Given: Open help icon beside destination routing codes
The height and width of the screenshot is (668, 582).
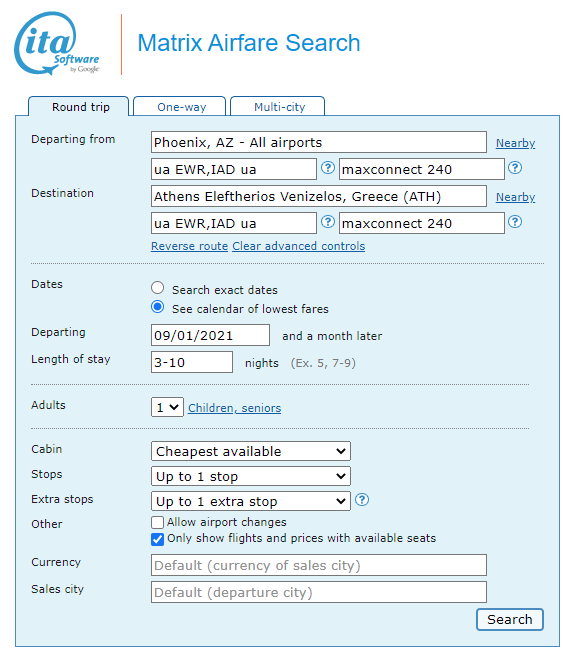Looking at the screenshot, I should 328,222.
